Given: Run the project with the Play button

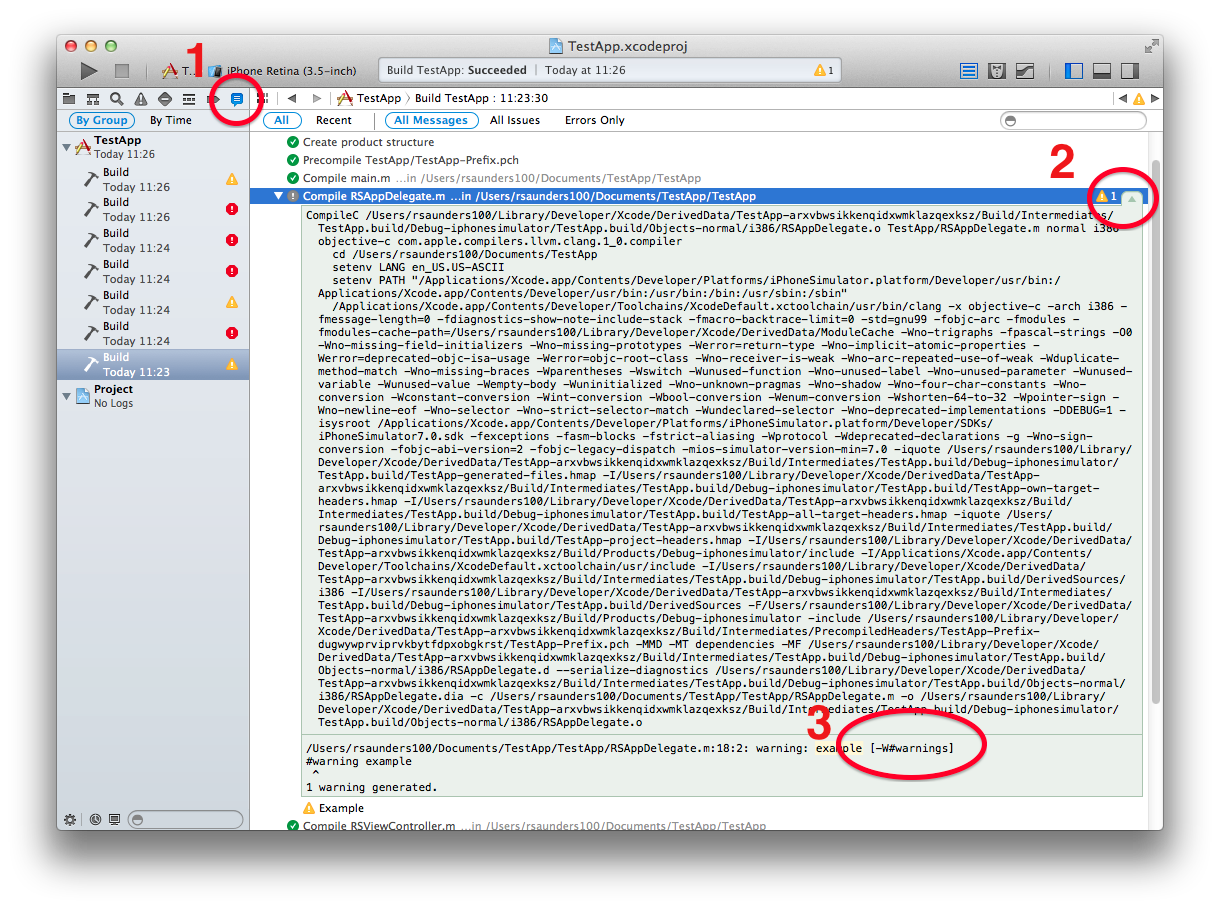Looking at the screenshot, I should tap(89, 71).
